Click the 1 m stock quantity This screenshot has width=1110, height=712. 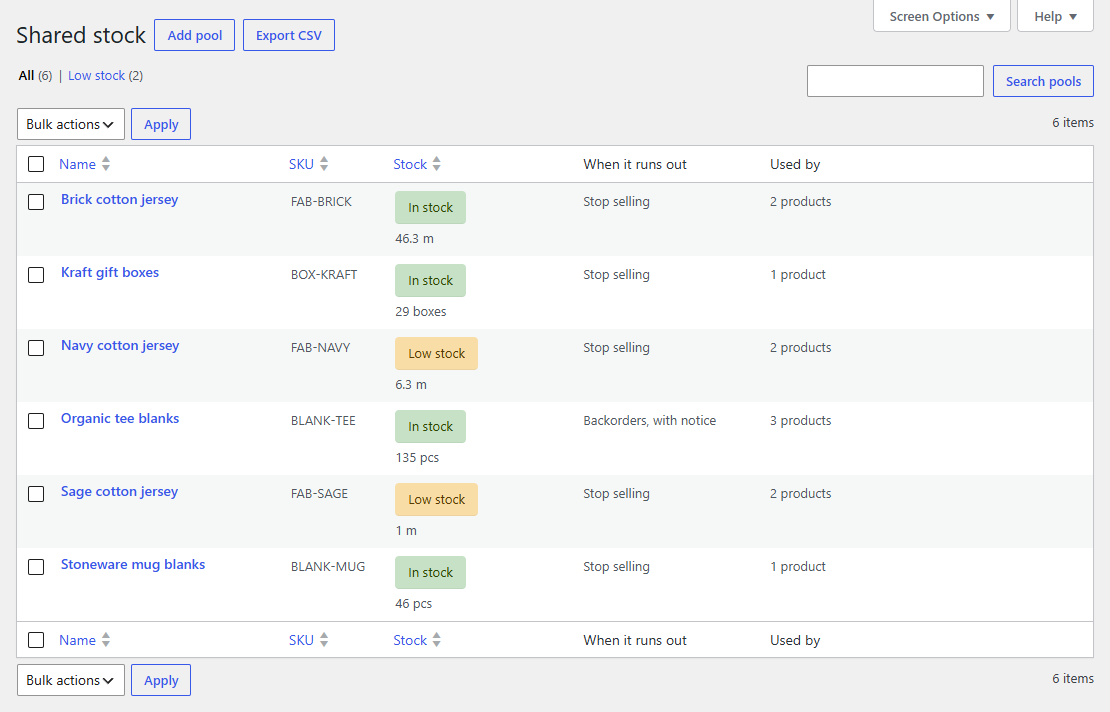(x=406, y=531)
